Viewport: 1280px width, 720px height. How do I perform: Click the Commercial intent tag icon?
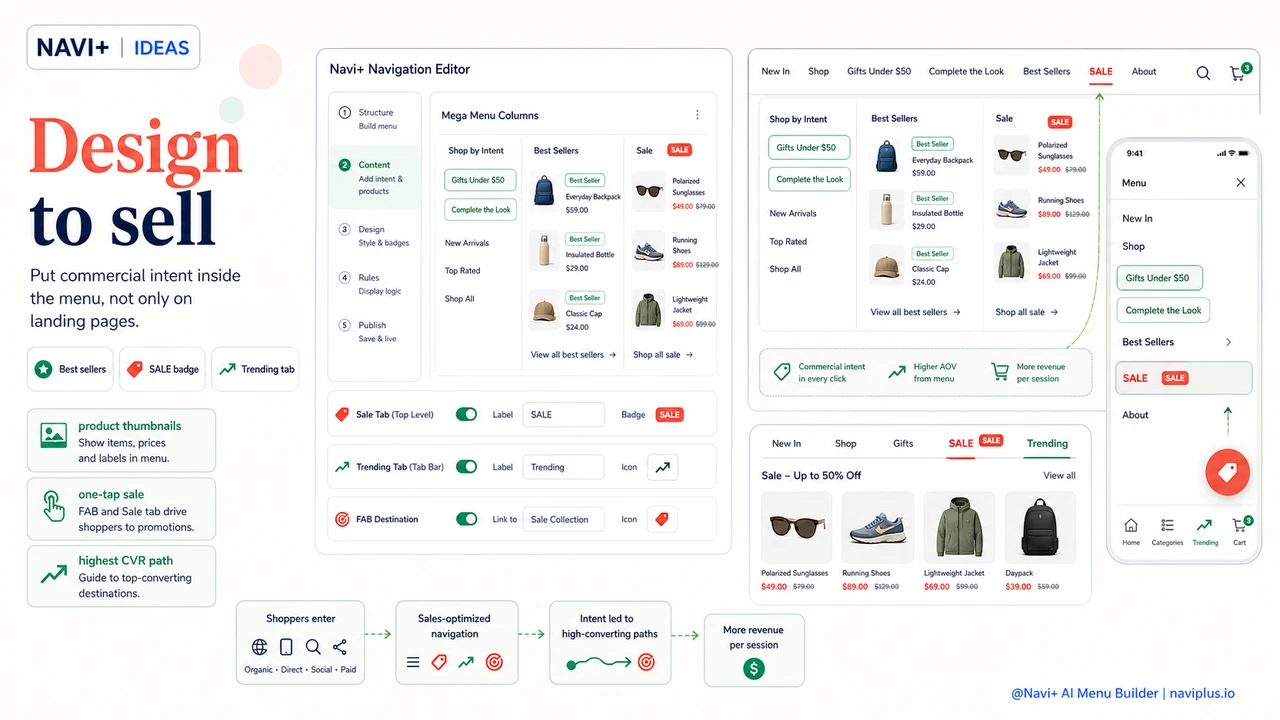click(781, 372)
